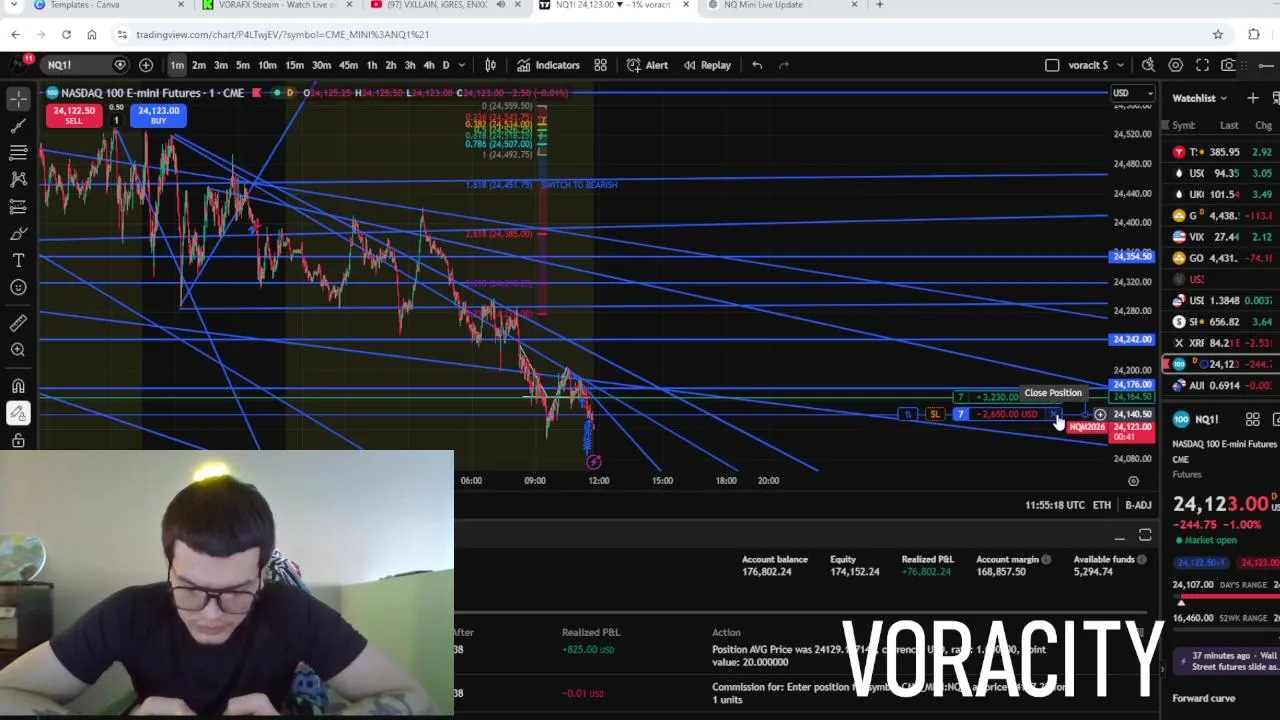Start bar Replay mode
Viewport: 1280px width, 720px height.
(x=707, y=65)
